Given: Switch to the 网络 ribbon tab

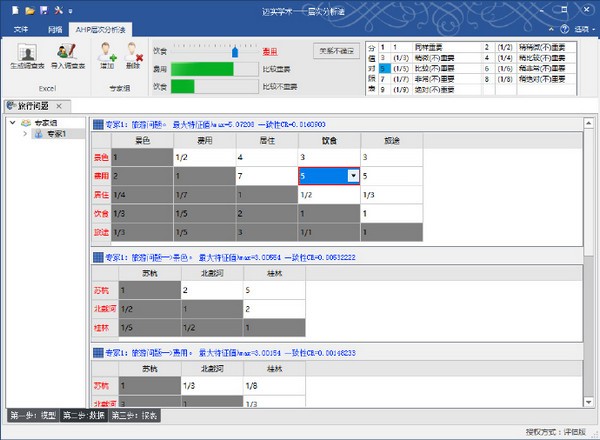Looking at the screenshot, I should (55, 28).
